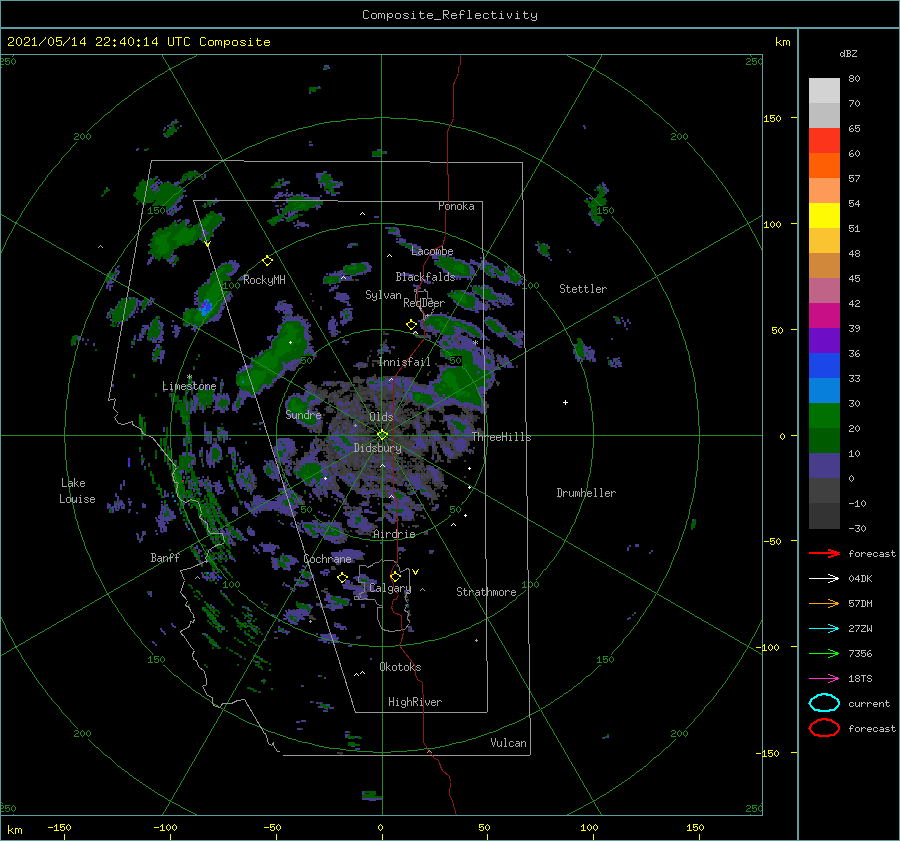Click the yellow diamond marker below Cochrane
Viewport: 900px width, 841px height.
pos(342,578)
